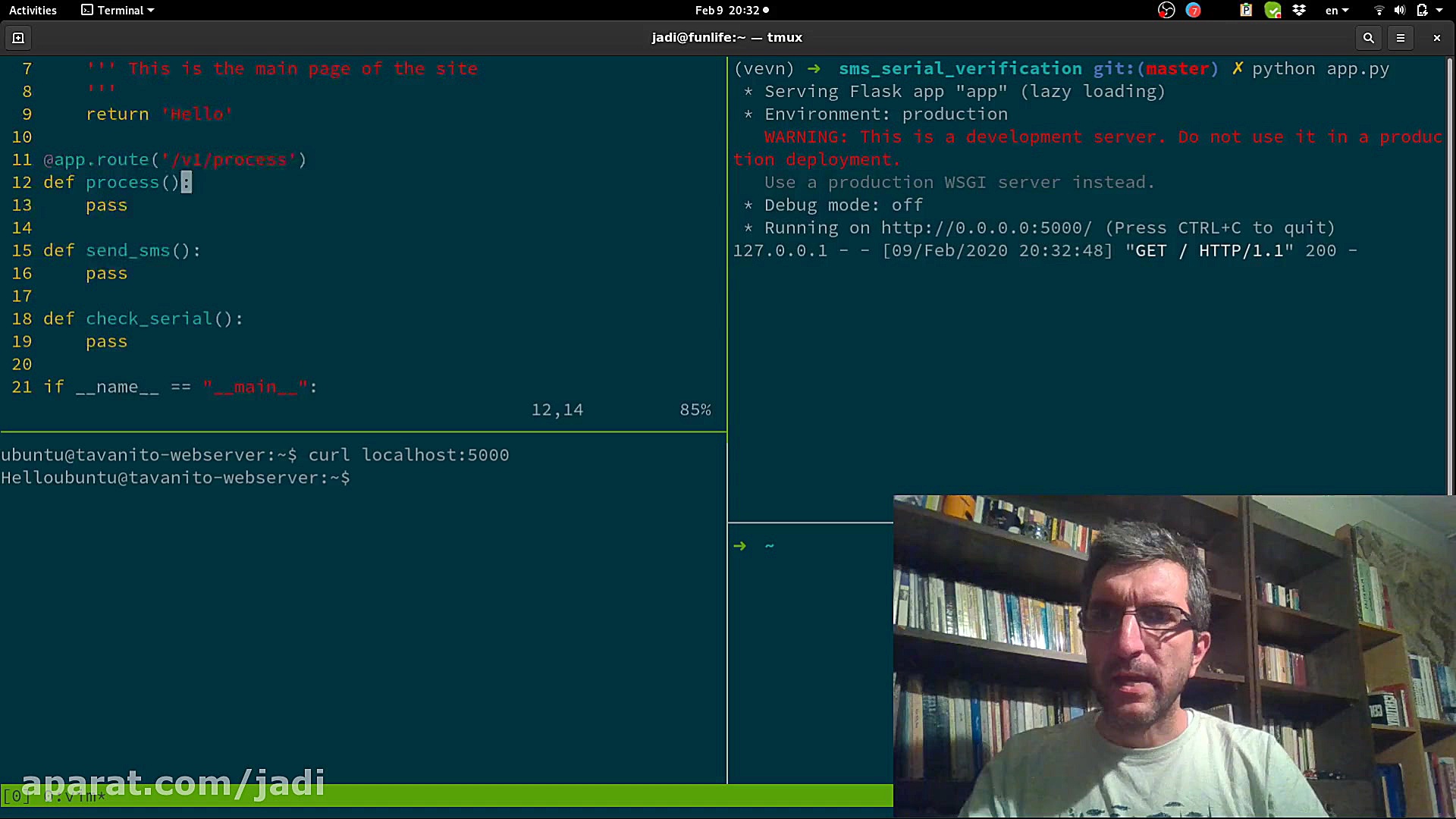Click the clipboard manager tray icon
Viewport: 1456px width, 819px height.
[x=1245, y=11]
